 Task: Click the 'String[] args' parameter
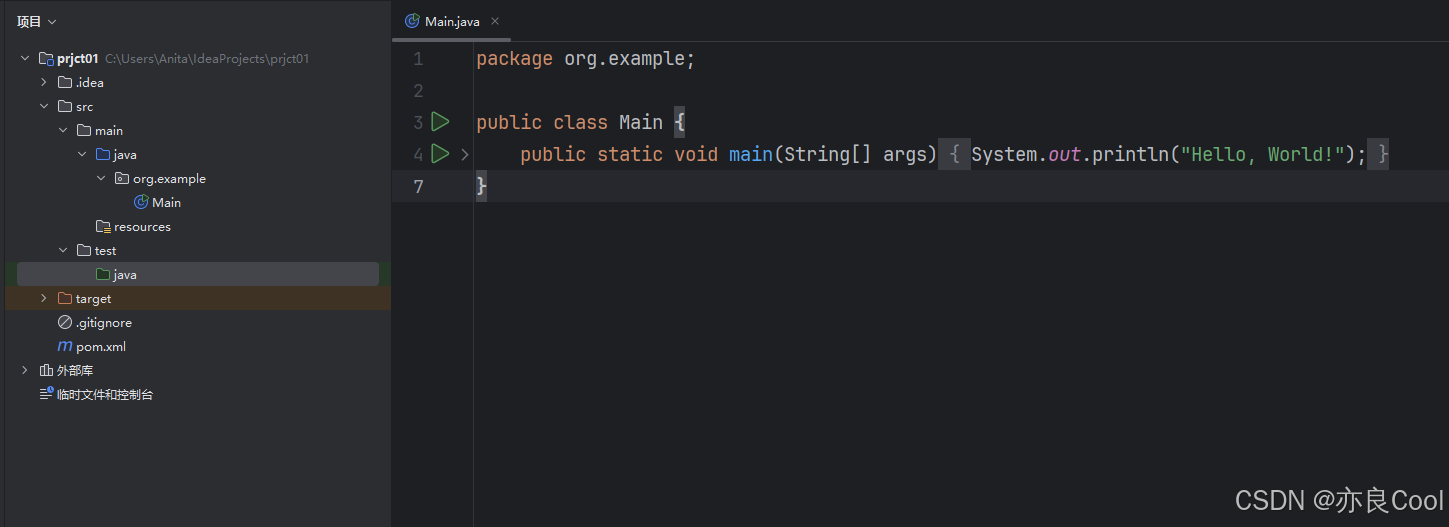pyautogui.click(x=855, y=154)
